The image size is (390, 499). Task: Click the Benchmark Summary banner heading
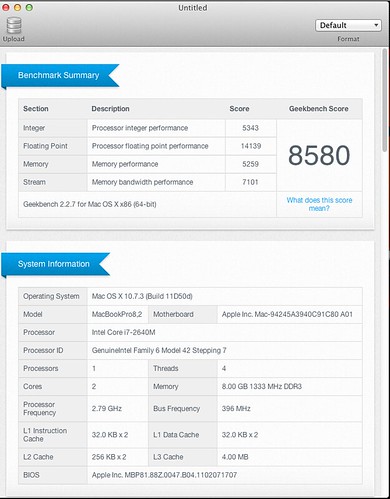point(59,75)
